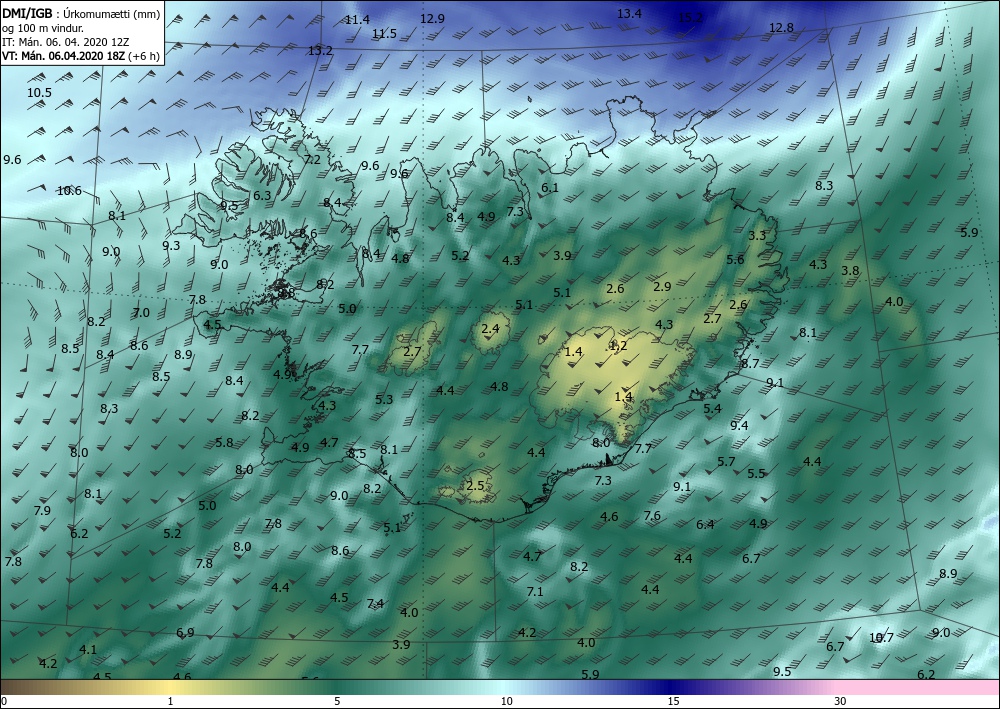Click the "1" label on the color scale
1000x709 pixels.
170,702
